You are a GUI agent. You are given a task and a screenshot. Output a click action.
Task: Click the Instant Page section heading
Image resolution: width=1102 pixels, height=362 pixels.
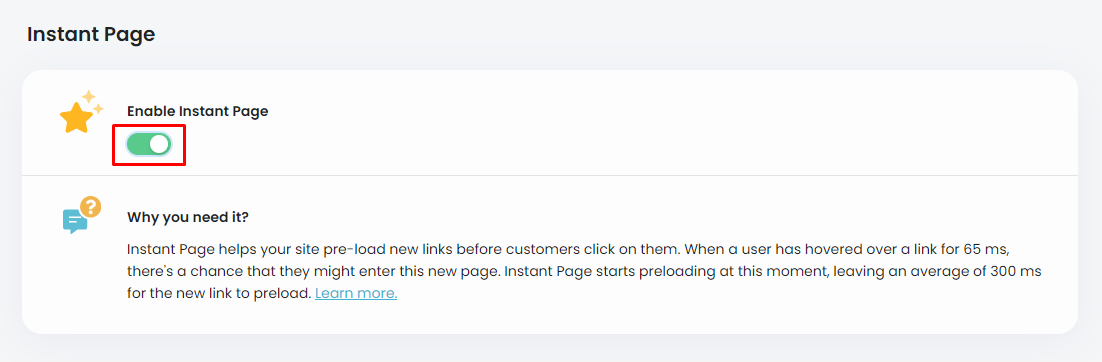coord(91,34)
